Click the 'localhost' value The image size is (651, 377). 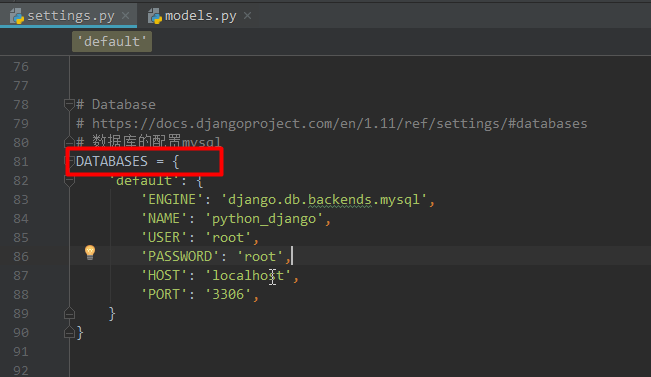[x=248, y=276]
